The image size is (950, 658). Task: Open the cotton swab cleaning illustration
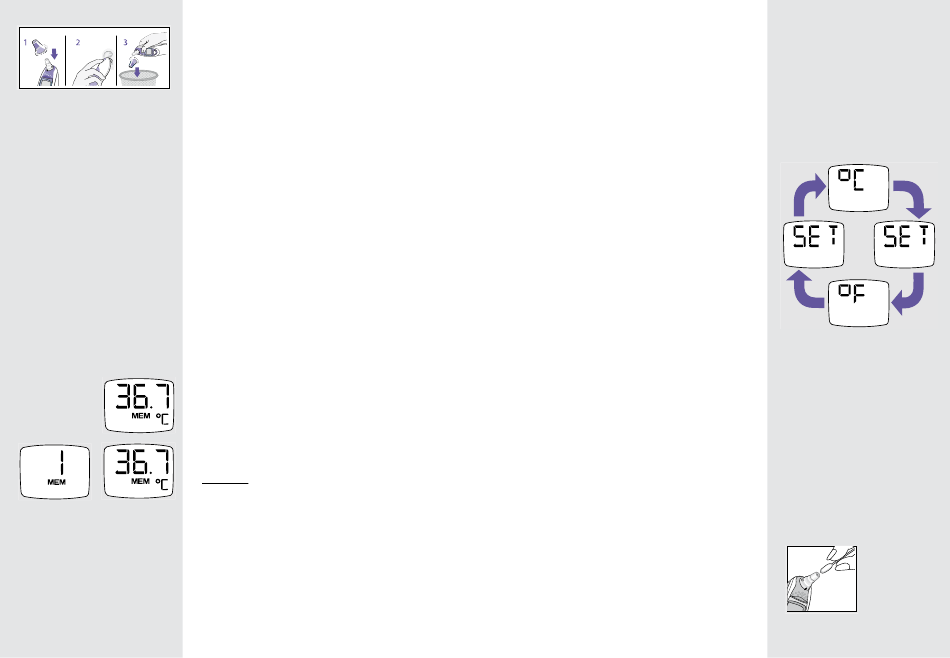click(x=822, y=579)
